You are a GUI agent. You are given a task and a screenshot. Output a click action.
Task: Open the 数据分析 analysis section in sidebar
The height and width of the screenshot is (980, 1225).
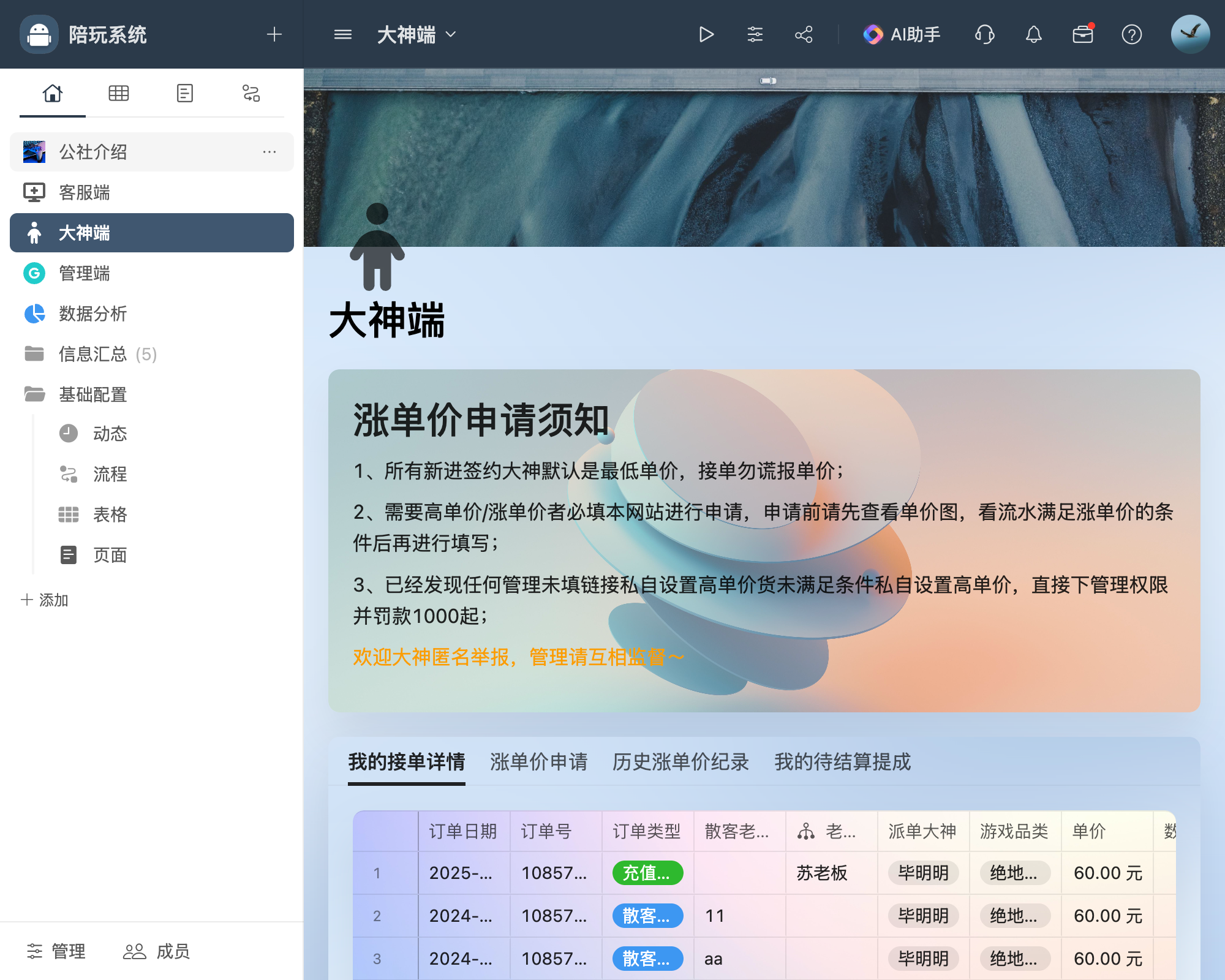tap(92, 314)
